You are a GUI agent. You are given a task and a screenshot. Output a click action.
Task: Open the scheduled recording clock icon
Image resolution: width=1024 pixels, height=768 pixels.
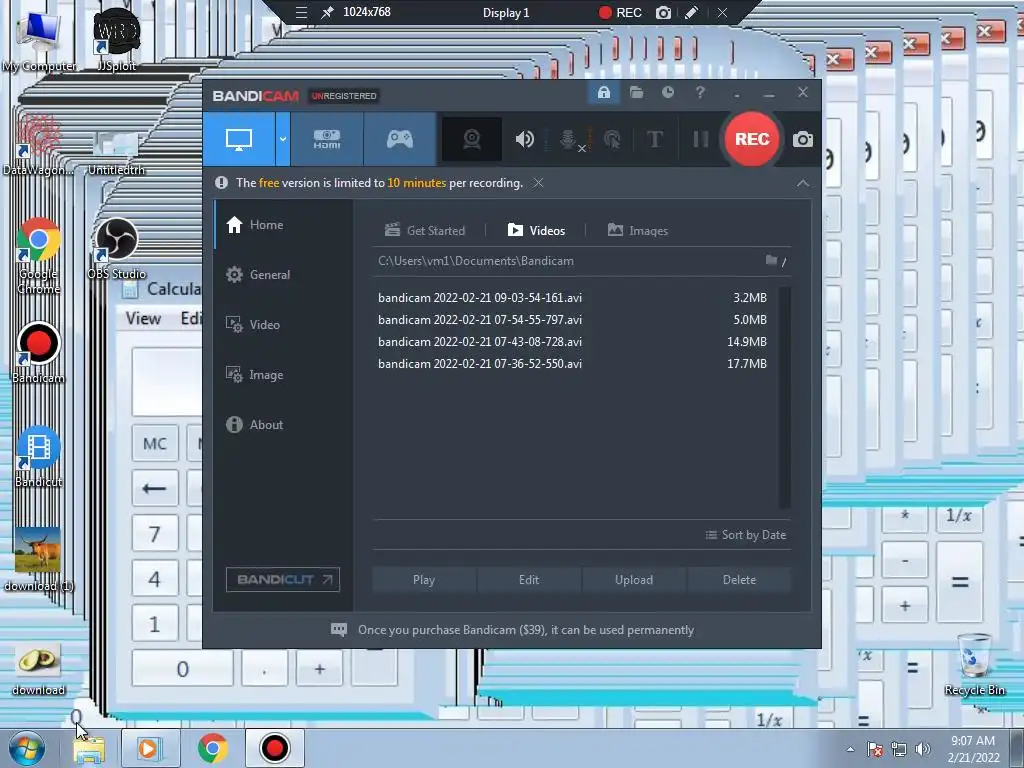click(667, 93)
